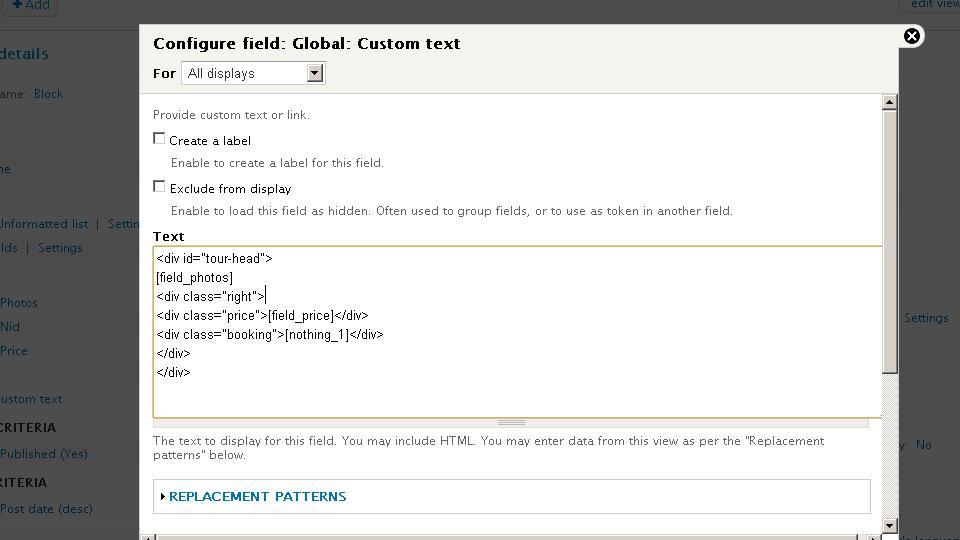960x540 pixels.
Task: Open the fields 'Settings' link on the left
Action: pos(60,248)
